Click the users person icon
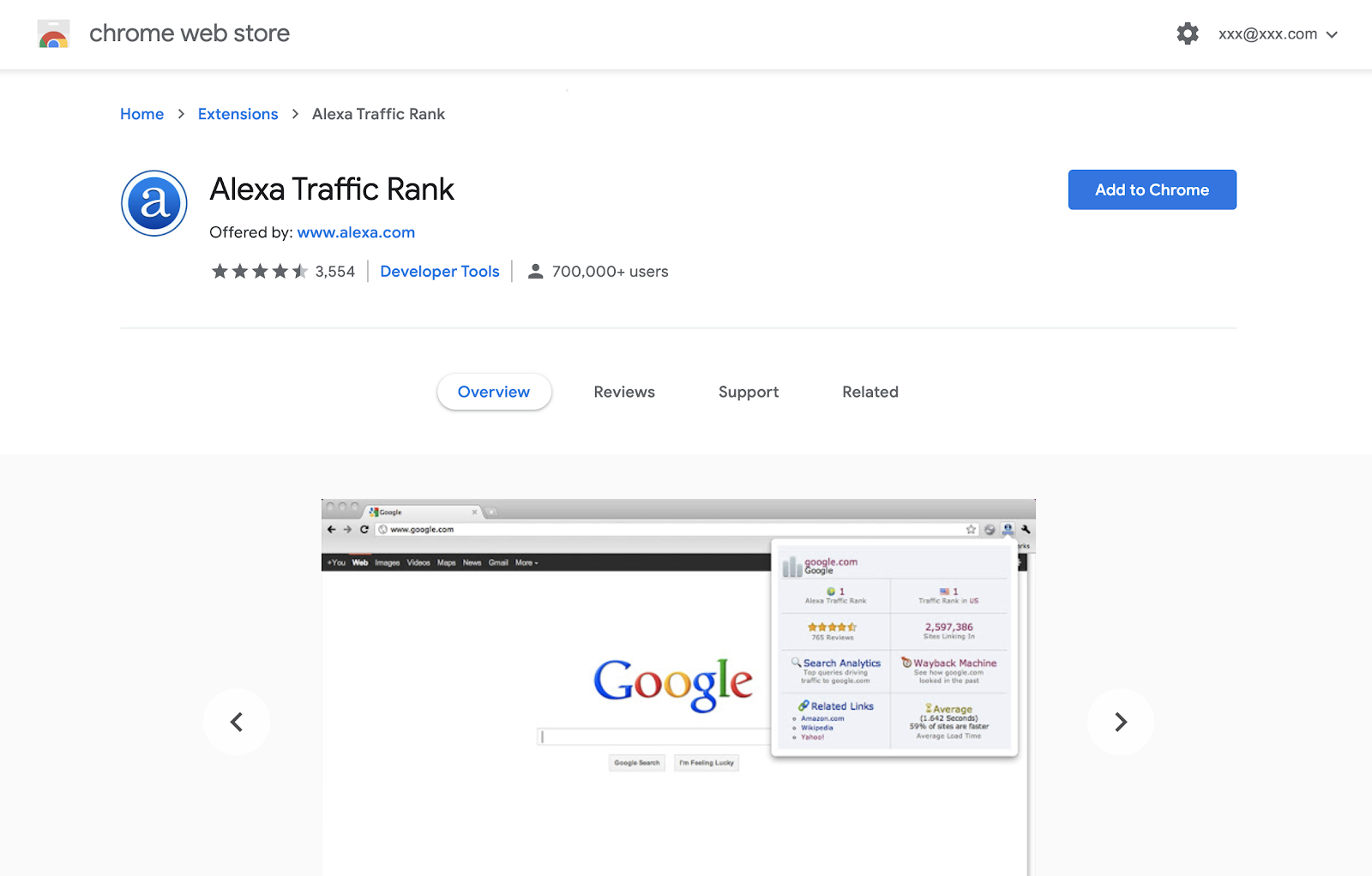 535,272
